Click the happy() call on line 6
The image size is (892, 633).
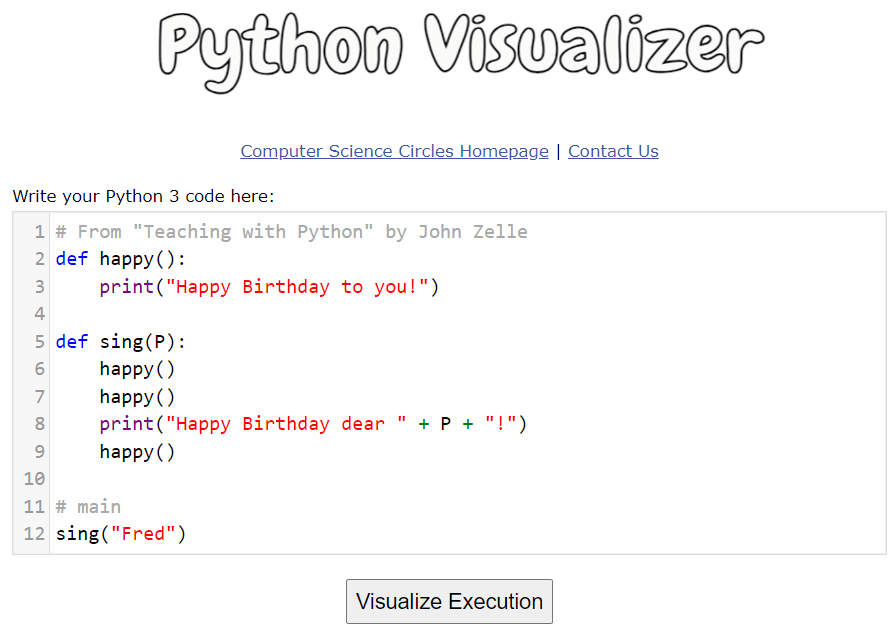click(137, 369)
